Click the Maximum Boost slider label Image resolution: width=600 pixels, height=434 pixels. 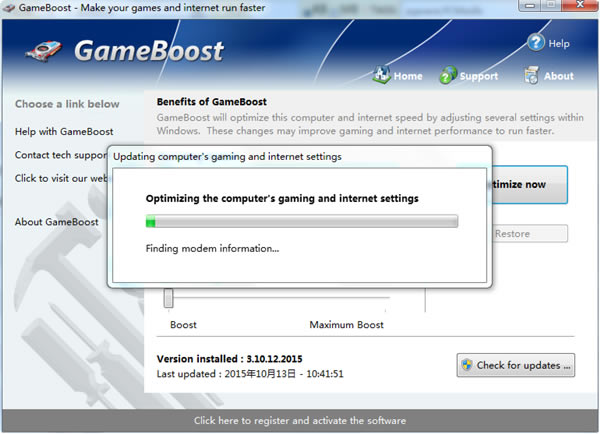(346, 325)
